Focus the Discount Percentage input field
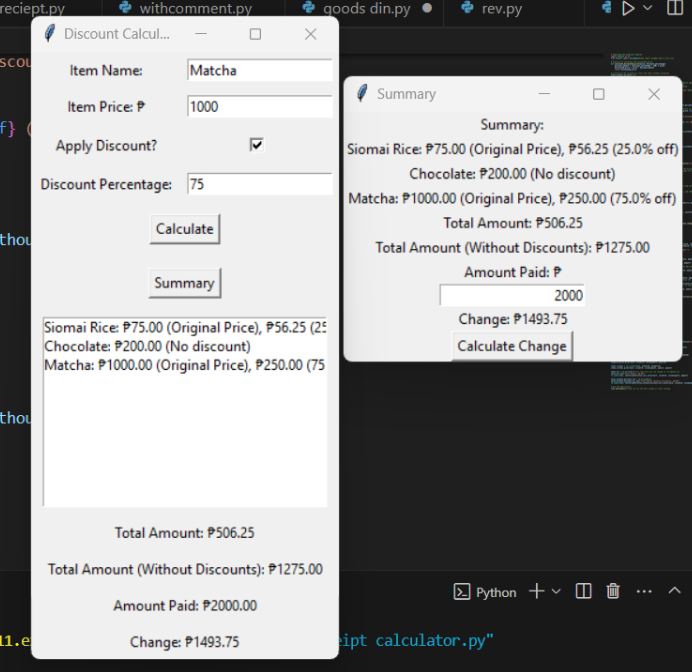The height and width of the screenshot is (672, 692). pos(259,184)
